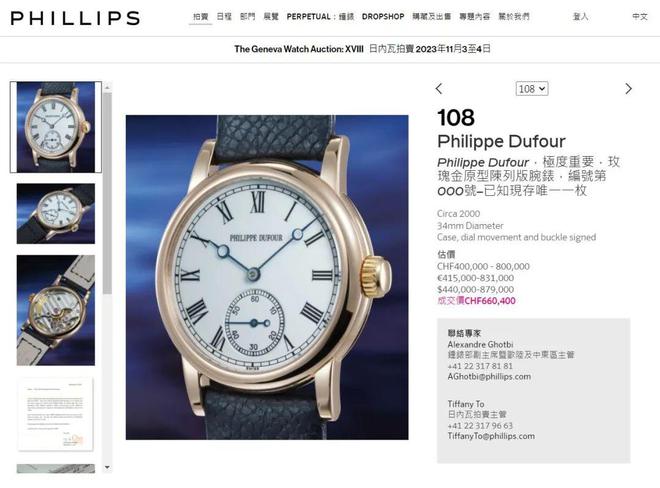Click thumbnail scrollbar down arrow

107,467
